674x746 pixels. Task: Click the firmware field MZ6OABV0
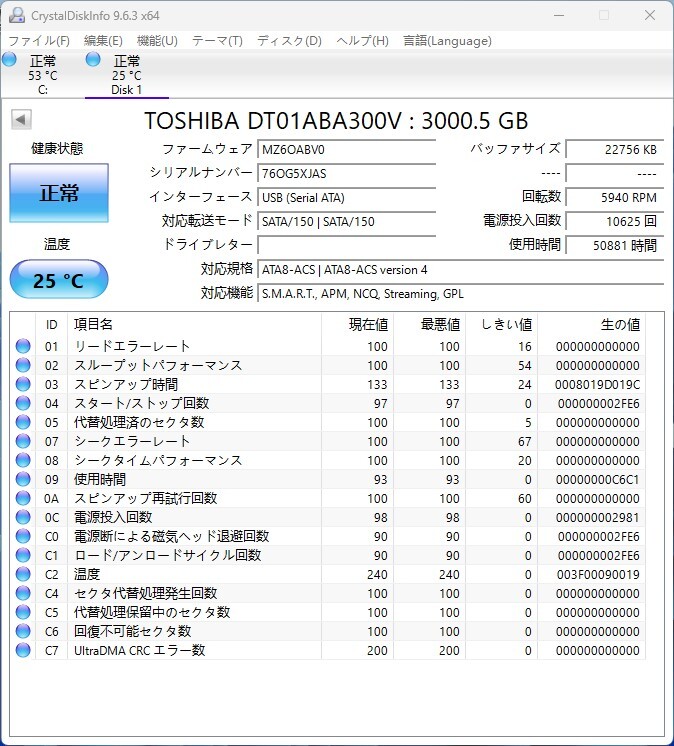346,150
